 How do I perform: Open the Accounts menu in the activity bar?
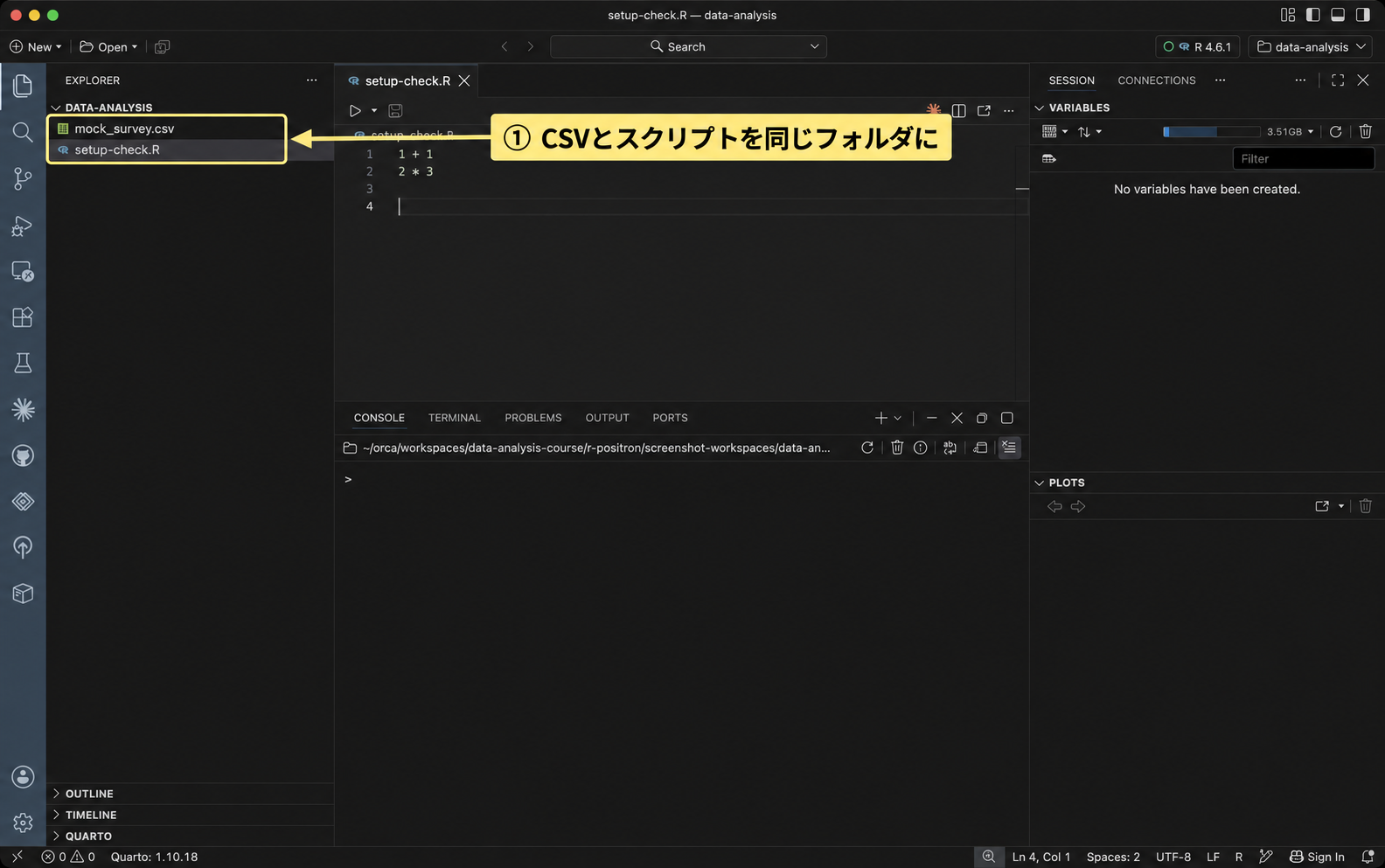coord(23,777)
